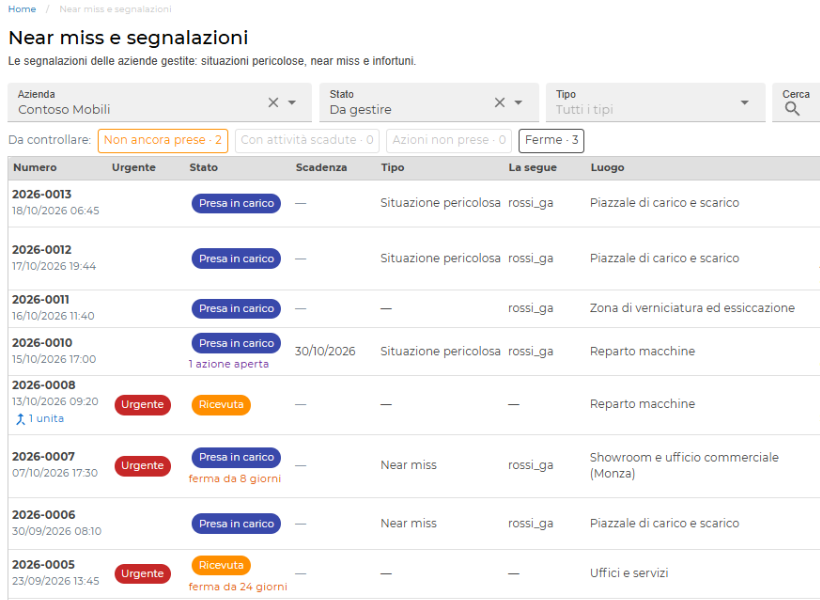Click the merge icon next to '1 unita'
Screen dimensions: 820x600
(x=20, y=418)
